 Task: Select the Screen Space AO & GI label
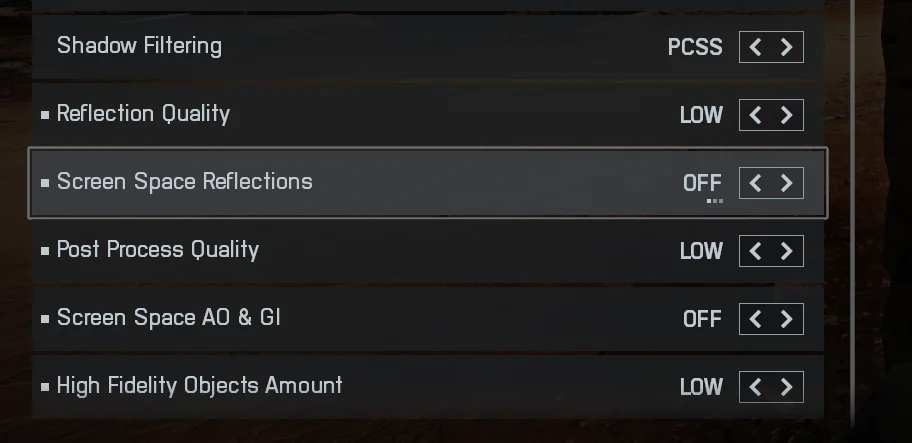(168, 318)
